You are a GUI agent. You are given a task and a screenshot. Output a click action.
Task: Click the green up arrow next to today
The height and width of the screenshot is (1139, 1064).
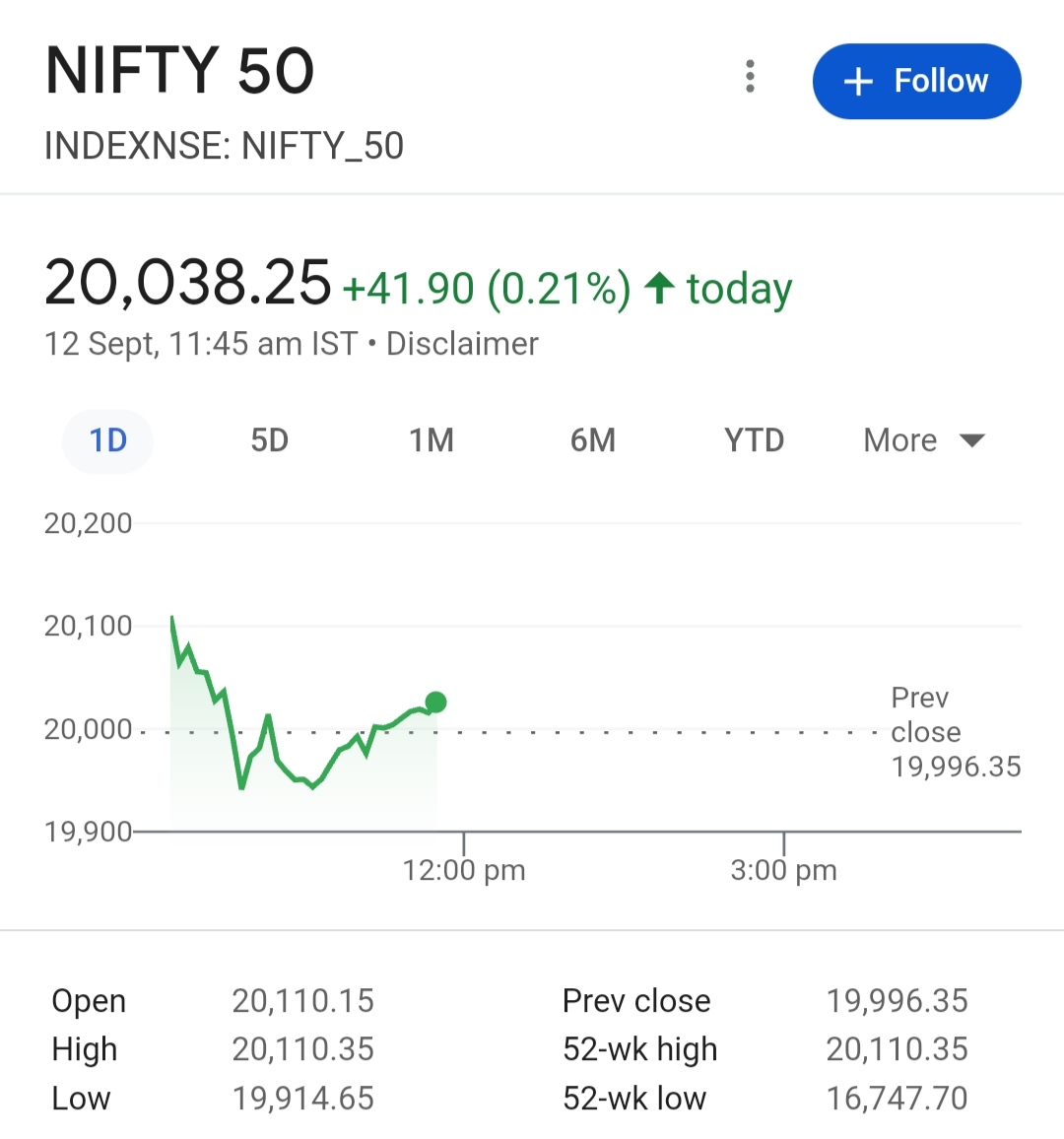coord(659,288)
